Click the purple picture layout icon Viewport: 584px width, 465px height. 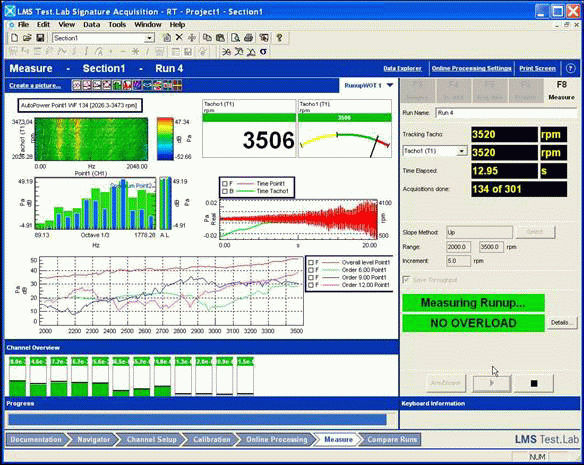coord(137,85)
